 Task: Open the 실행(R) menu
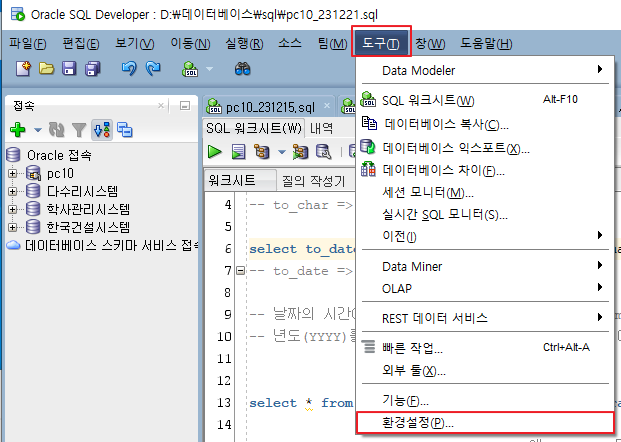pos(244,43)
